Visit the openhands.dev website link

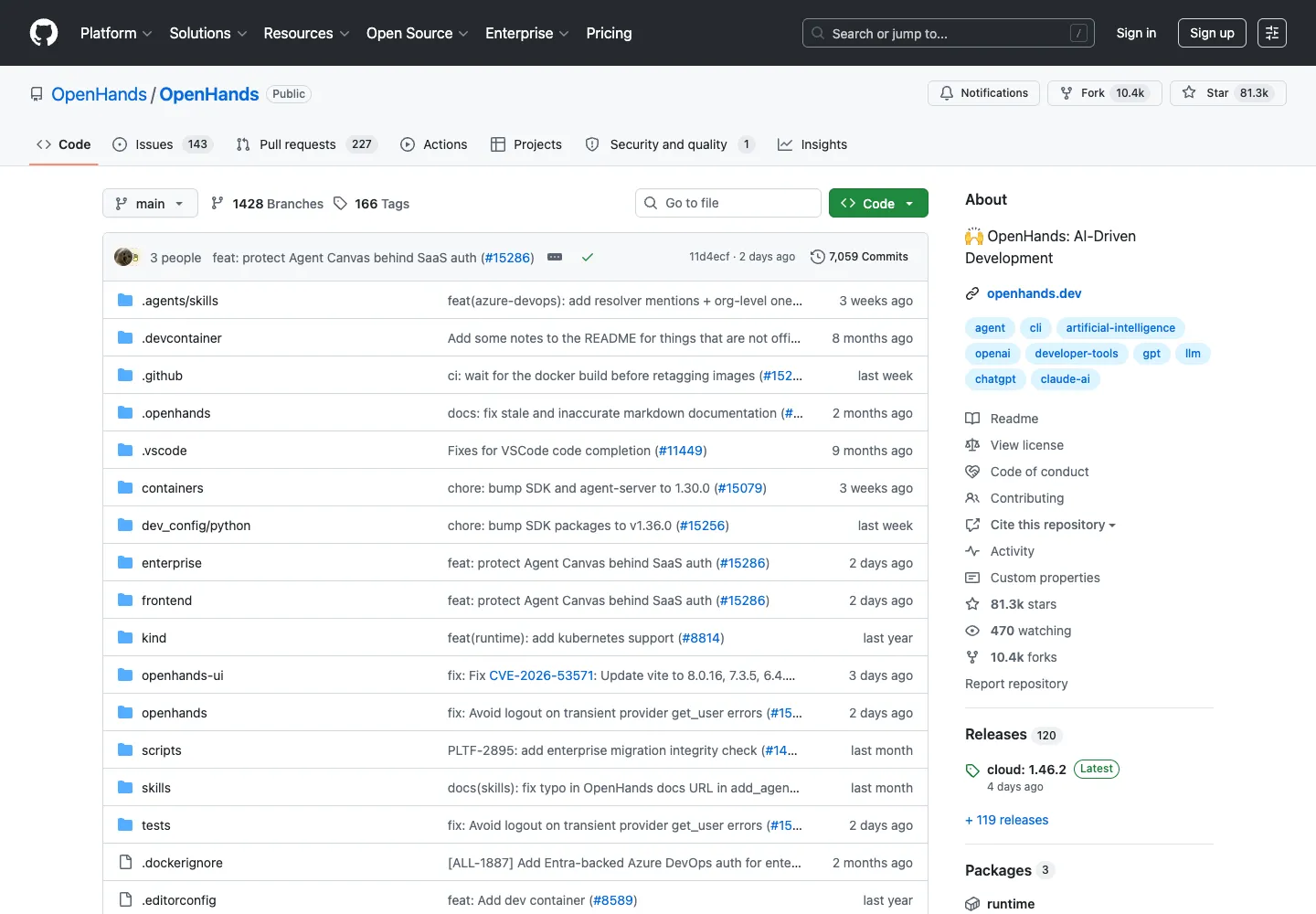(1034, 293)
